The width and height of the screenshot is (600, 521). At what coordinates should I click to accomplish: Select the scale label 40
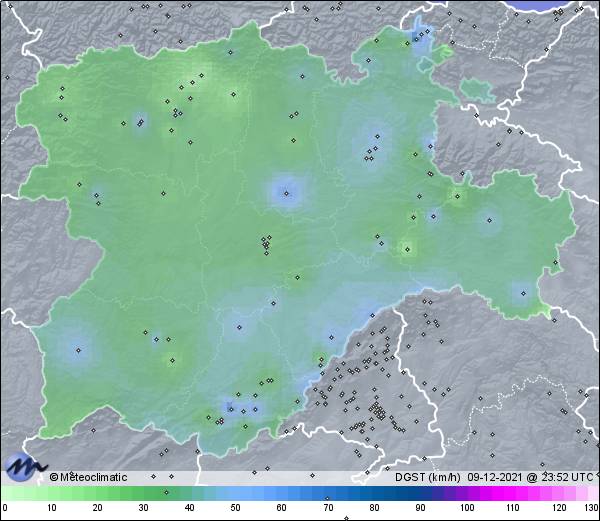pos(189,508)
